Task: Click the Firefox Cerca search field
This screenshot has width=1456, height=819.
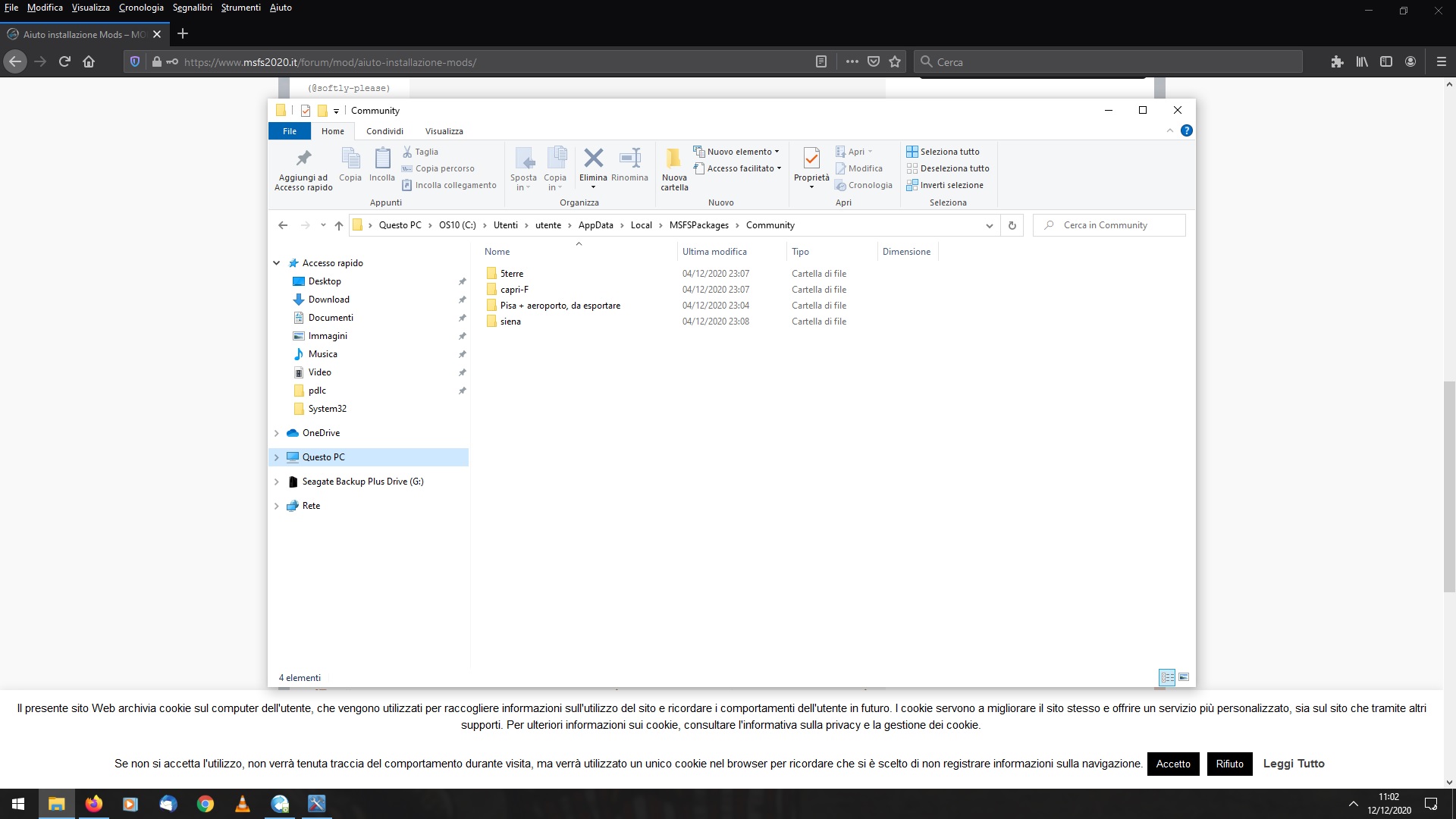Action: [x=1108, y=62]
